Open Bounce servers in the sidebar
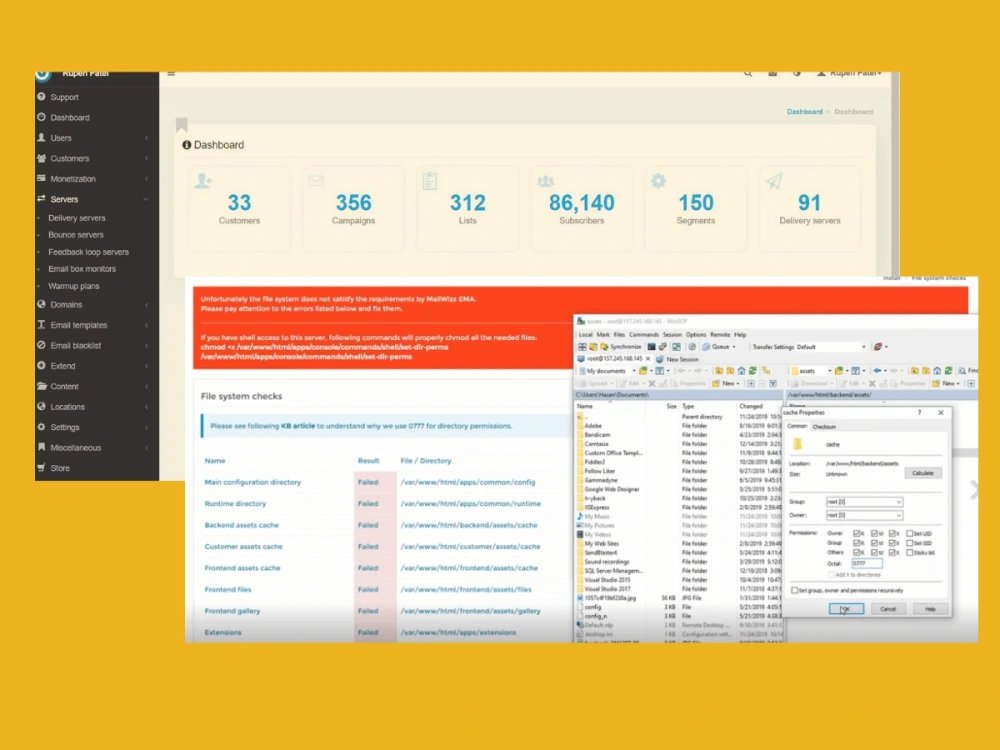 (75, 235)
